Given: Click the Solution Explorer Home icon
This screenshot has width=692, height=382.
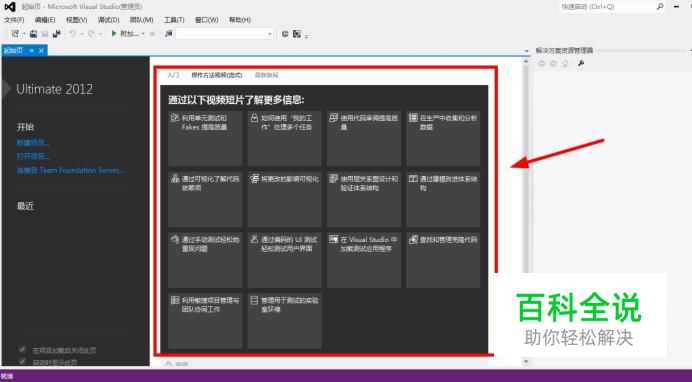Looking at the screenshot, I should click(x=565, y=64).
